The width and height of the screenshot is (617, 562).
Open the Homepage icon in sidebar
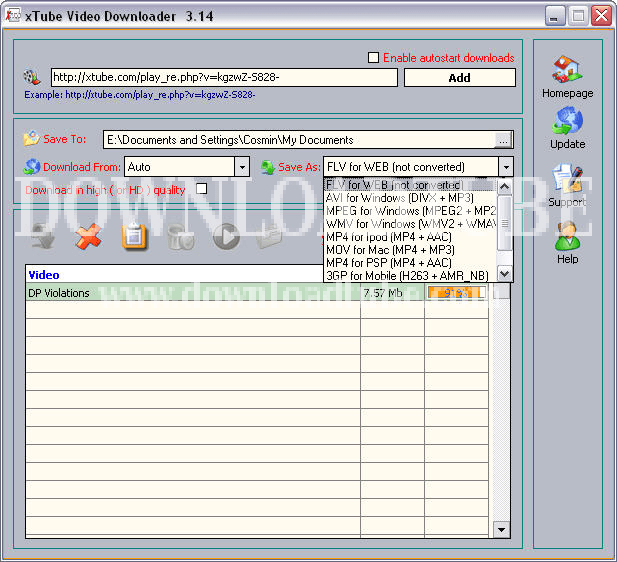point(567,71)
